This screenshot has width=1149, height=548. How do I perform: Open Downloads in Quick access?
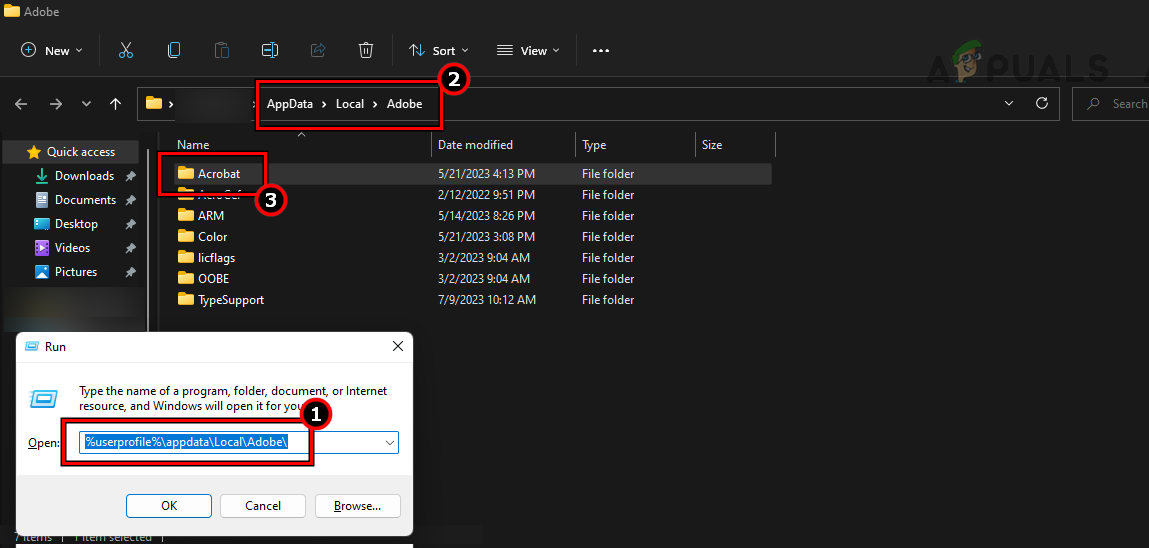[84, 176]
